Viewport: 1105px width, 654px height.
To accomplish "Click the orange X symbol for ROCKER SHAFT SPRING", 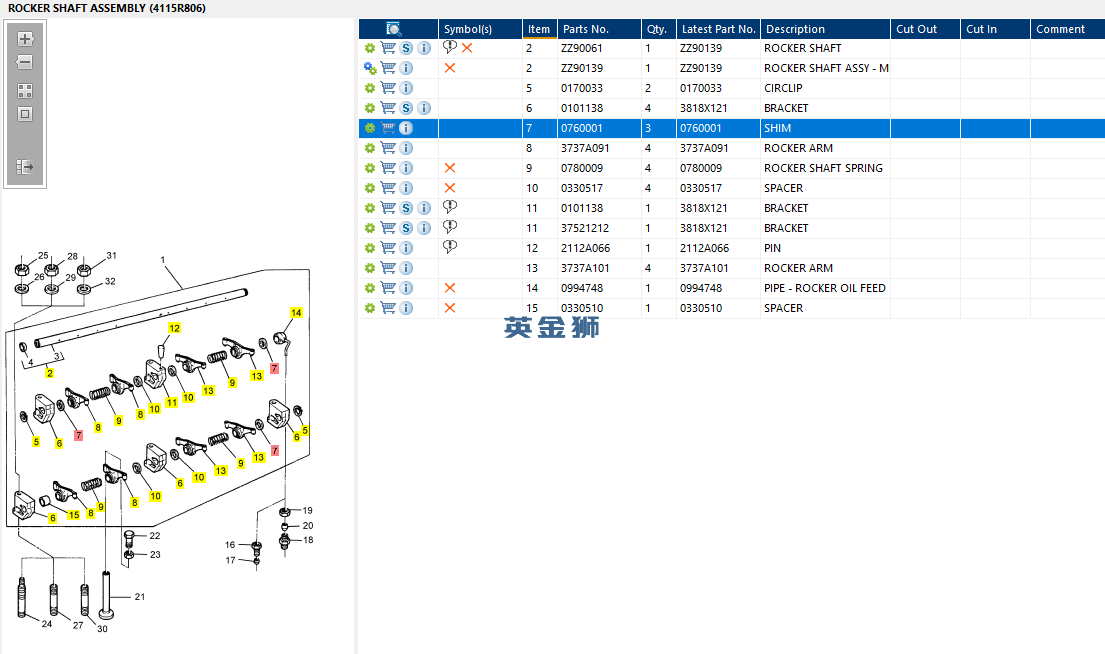I will click(x=450, y=168).
